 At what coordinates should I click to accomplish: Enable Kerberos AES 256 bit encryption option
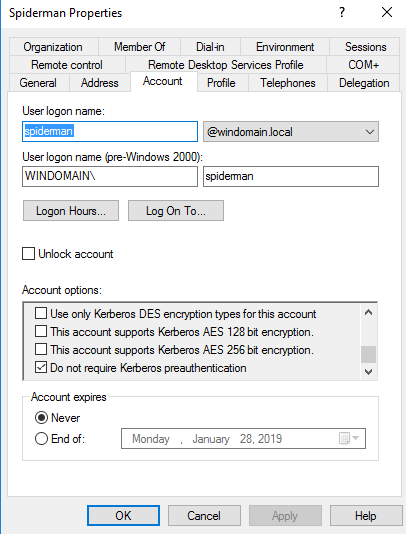click(x=41, y=349)
